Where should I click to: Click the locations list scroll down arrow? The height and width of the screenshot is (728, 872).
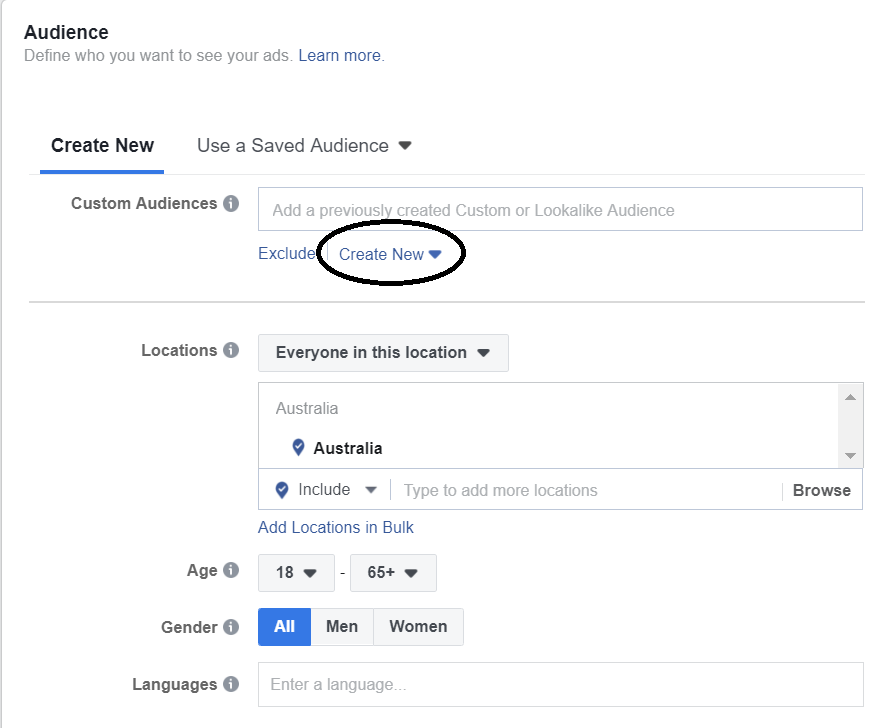850,455
